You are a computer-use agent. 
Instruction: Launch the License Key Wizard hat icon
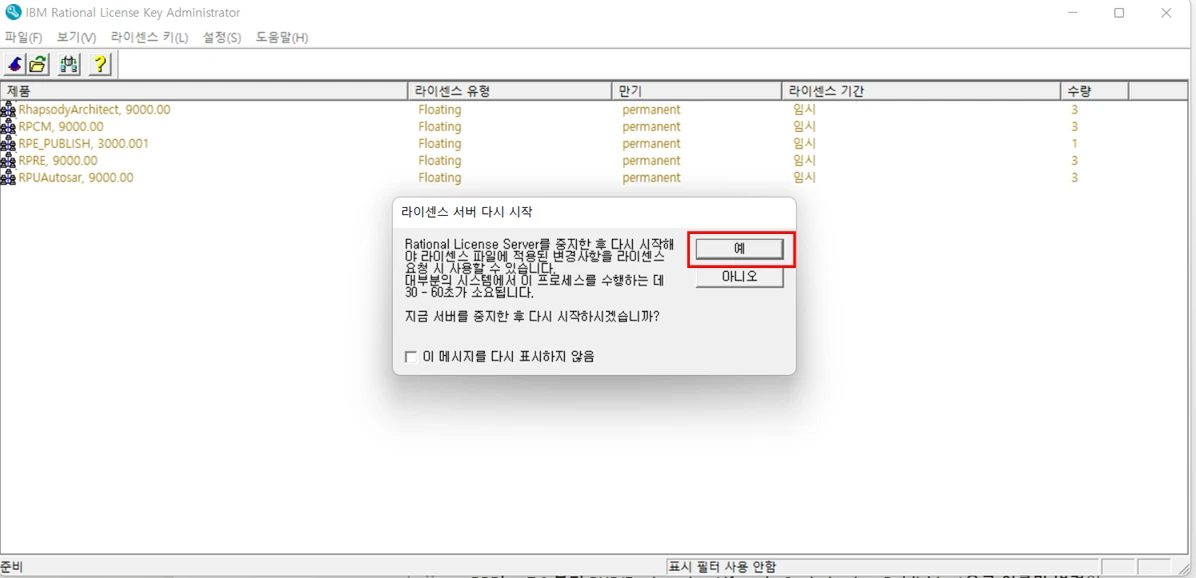pyautogui.click(x=14, y=65)
